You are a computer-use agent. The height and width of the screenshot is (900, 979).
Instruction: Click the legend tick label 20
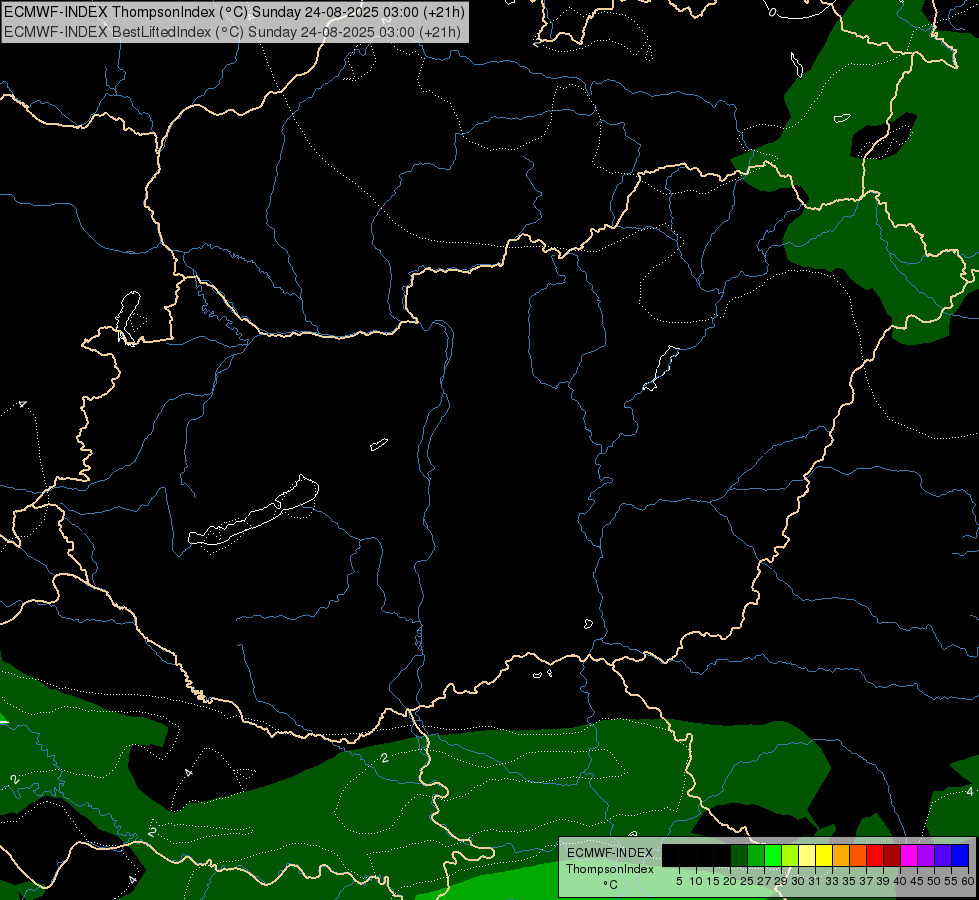click(730, 881)
